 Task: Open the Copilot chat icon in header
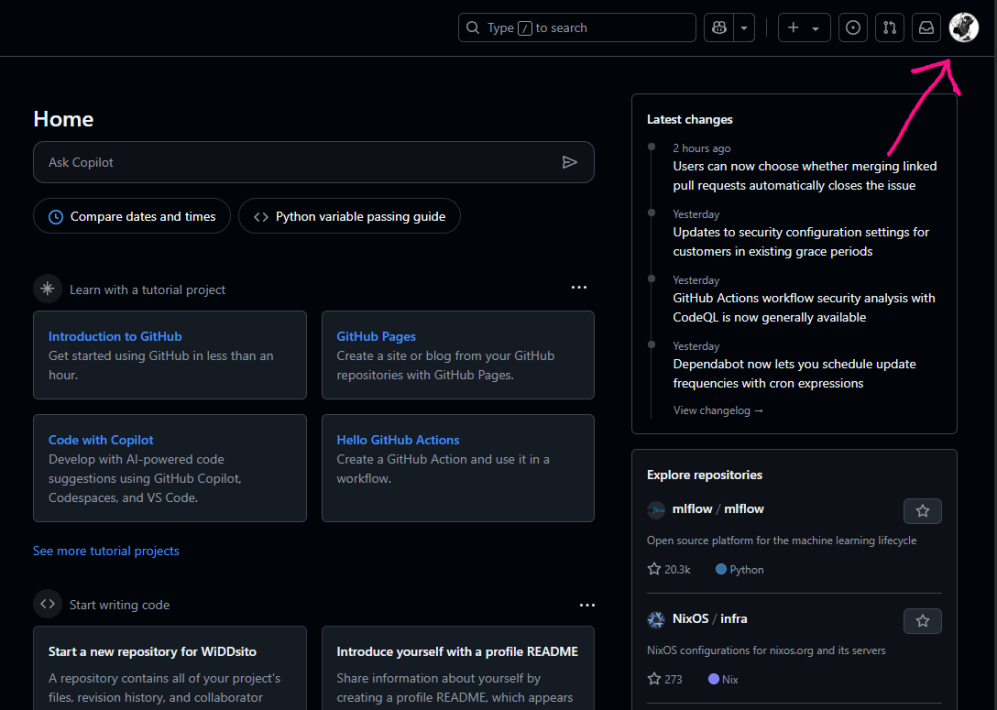click(719, 28)
